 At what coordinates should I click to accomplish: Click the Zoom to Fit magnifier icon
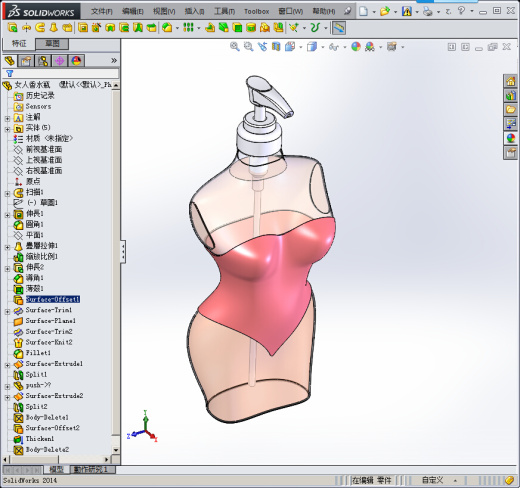[x=235, y=47]
